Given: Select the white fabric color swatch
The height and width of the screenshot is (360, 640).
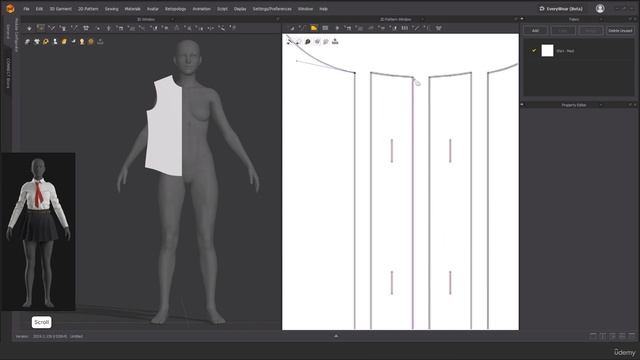Looking at the screenshot, I should coord(547,51).
